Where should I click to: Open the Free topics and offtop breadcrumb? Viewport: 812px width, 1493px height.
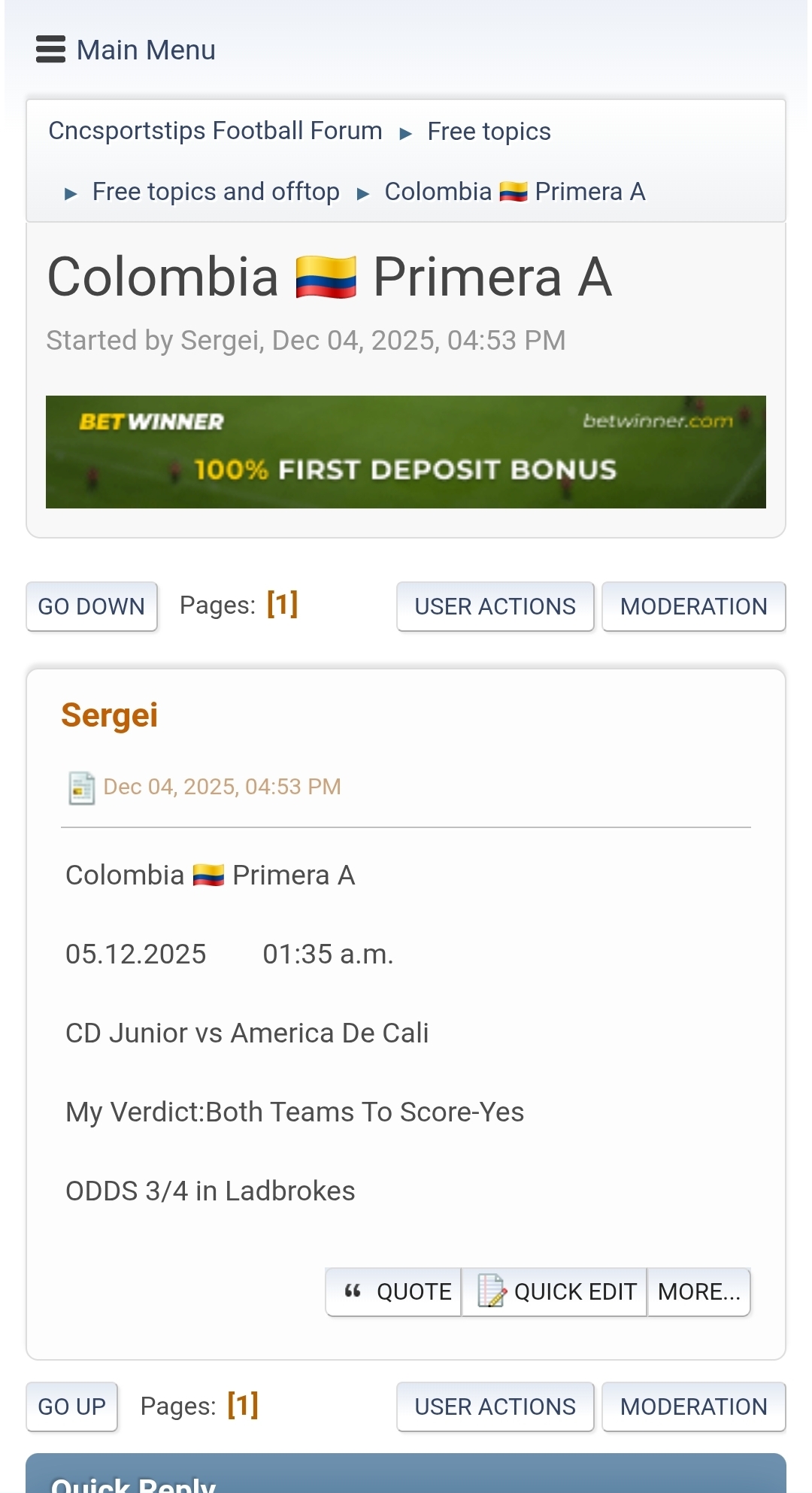[x=216, y=192]
